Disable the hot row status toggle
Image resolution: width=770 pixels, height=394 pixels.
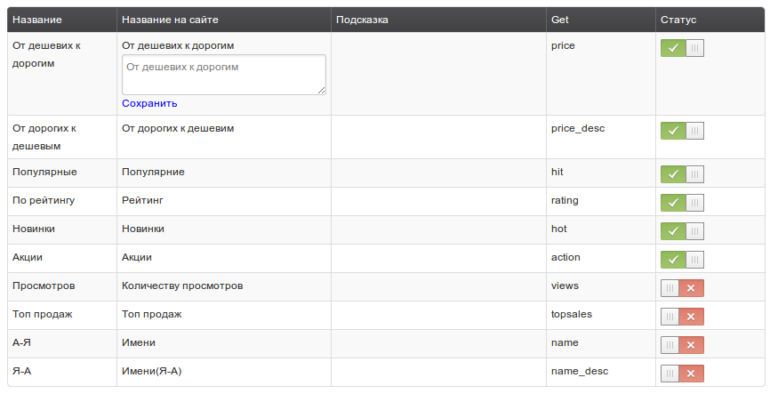pyautogui.click(x=682, y=231)
